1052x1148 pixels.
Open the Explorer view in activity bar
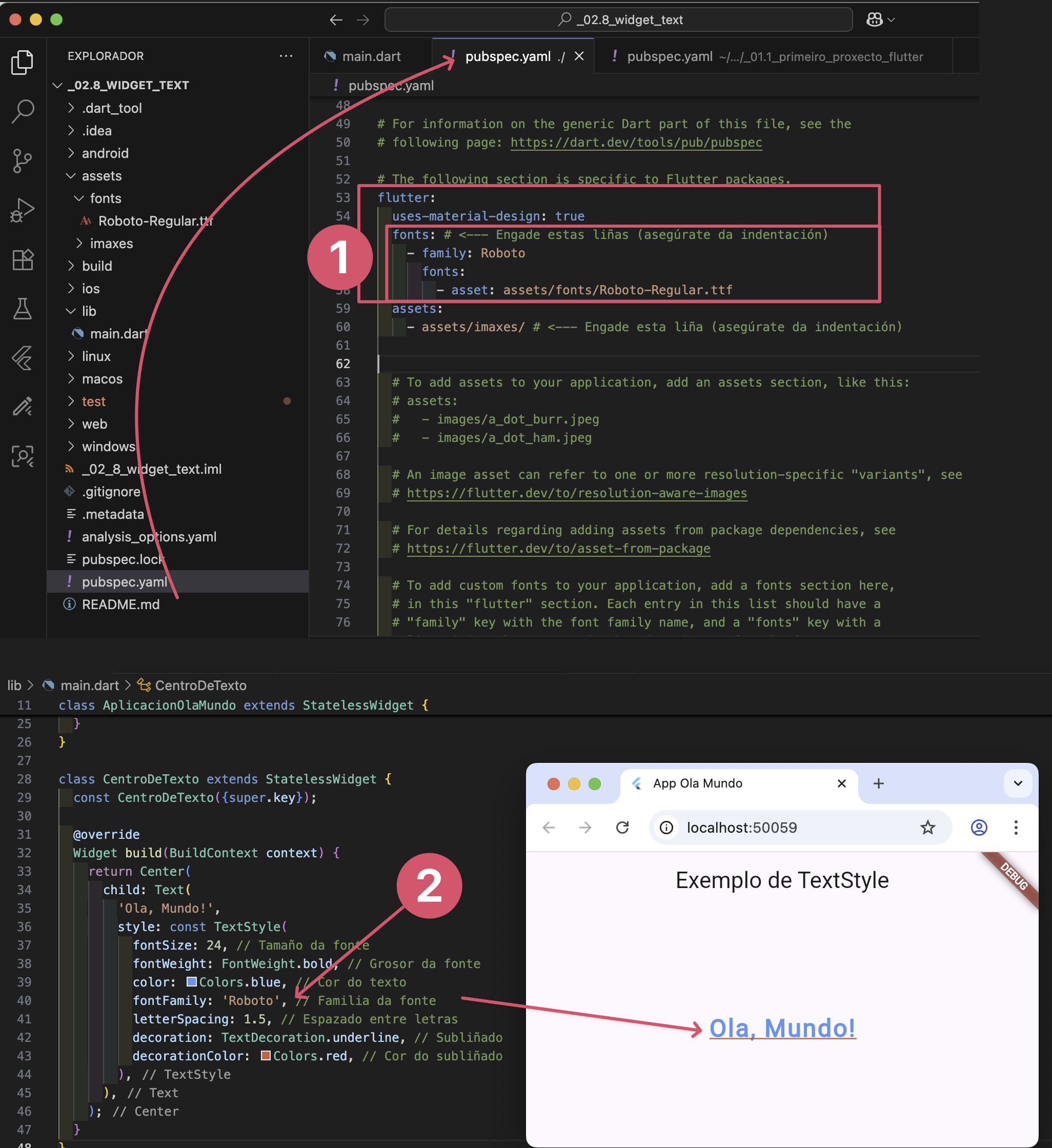pos(22,62)
